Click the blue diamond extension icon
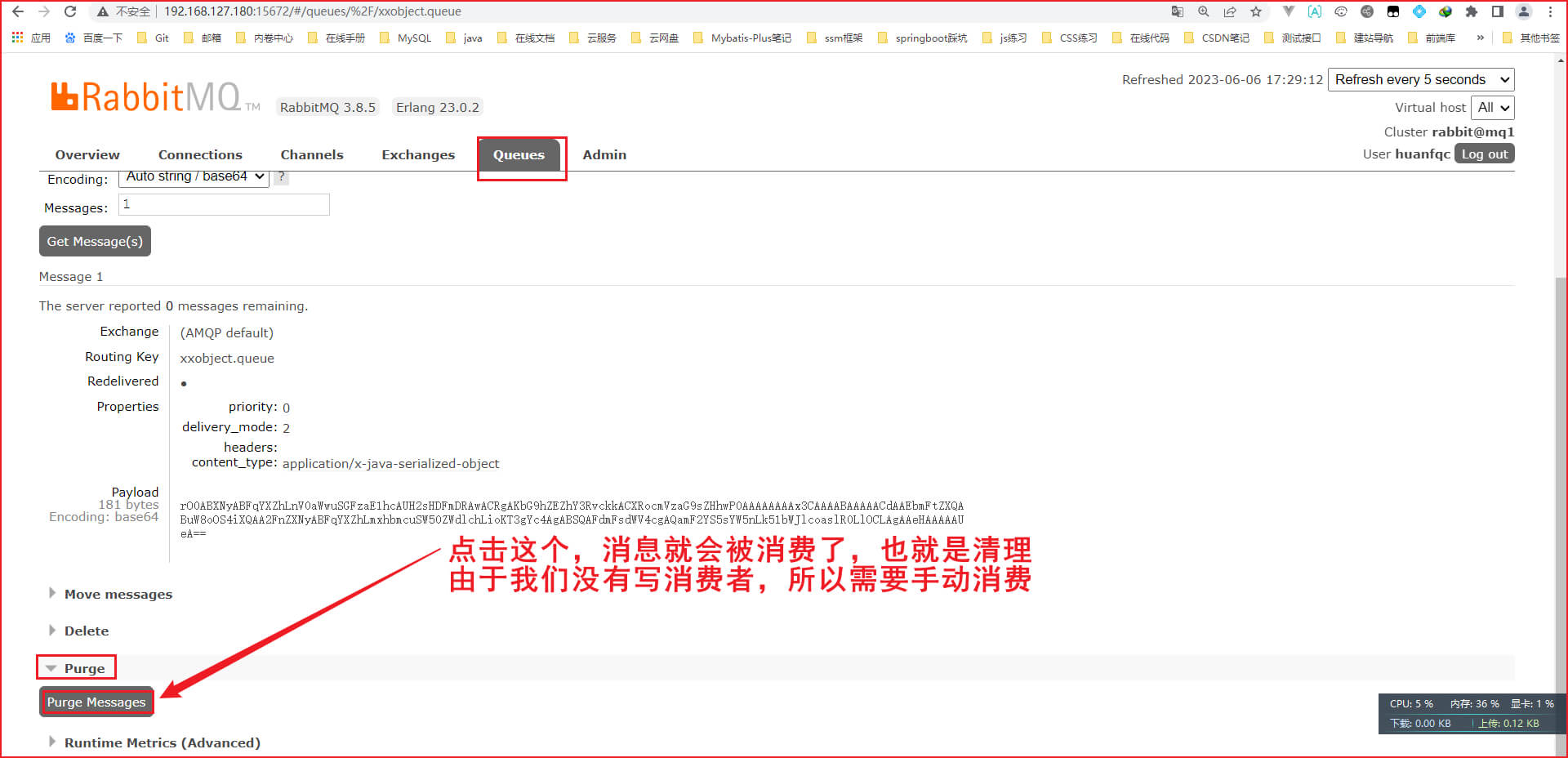Image resolution: width=1568 pixels, height=758 pixels. click(1419, 11)
